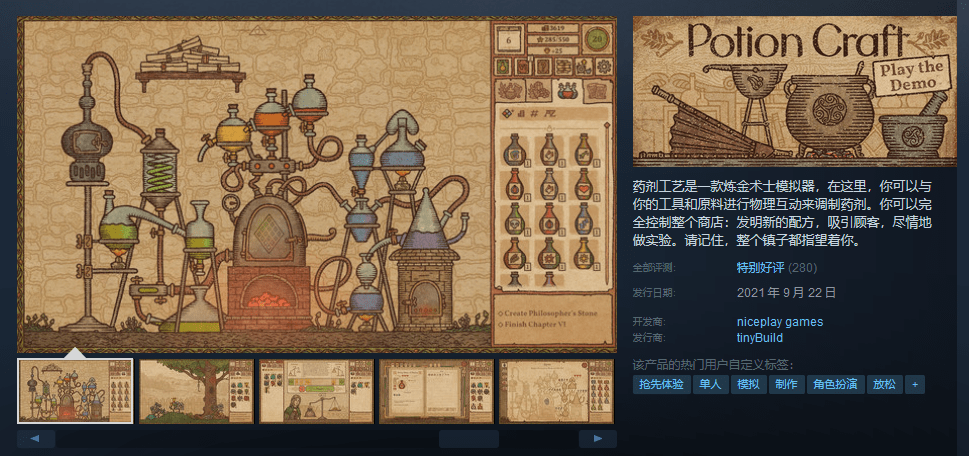969x456 pixels.
Task: Open the 特别好评 reviews summary link
Action: point(760,268)
